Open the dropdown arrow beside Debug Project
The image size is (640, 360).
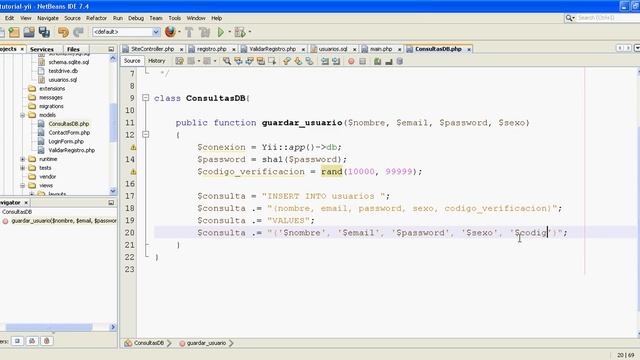[x=250, y=32]
